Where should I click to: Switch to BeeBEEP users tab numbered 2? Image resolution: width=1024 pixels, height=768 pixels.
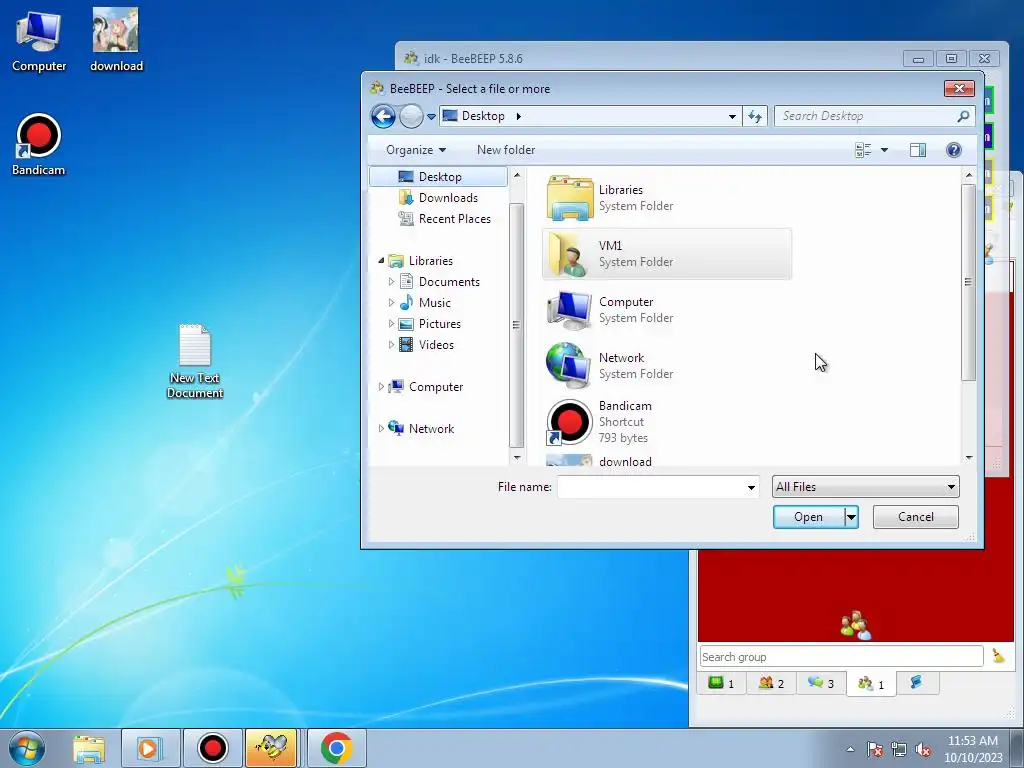pyautogui.click(x=771, y=684)
